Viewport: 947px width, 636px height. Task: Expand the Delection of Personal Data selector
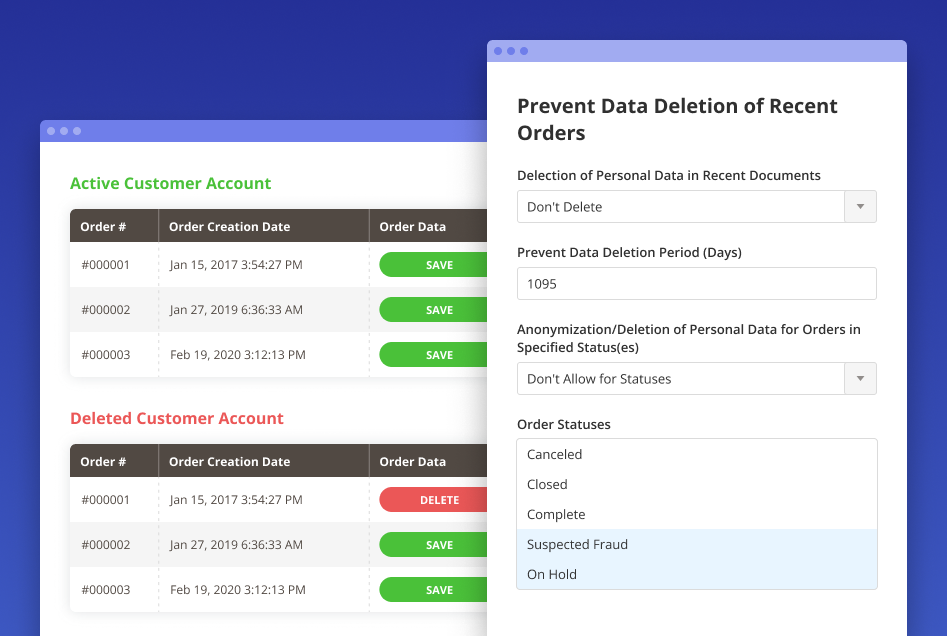pos(860,206)
